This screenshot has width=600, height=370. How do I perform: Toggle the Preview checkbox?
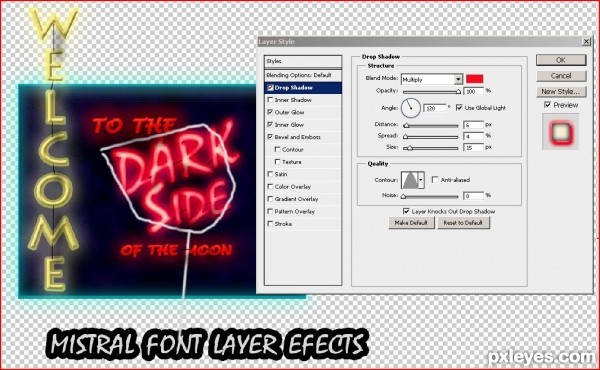tap(548, 105)
